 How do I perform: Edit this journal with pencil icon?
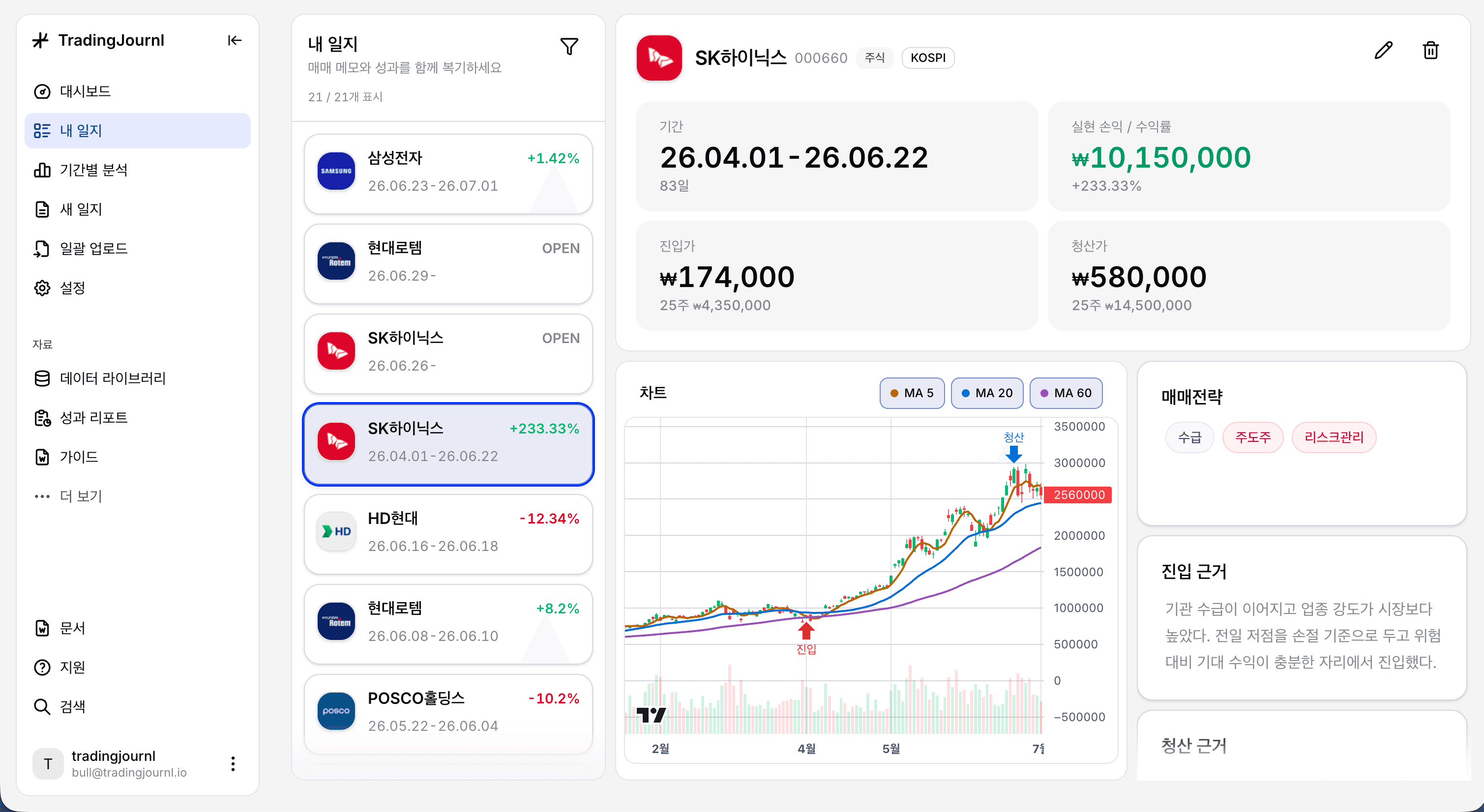pos(1383,51)
